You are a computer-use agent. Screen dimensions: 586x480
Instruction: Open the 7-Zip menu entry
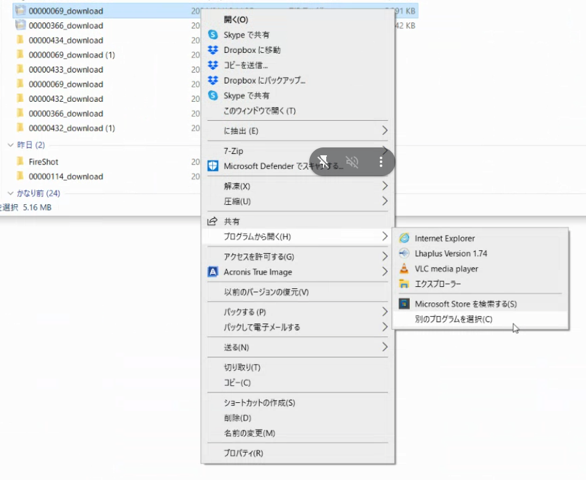(x=298, y=151)
